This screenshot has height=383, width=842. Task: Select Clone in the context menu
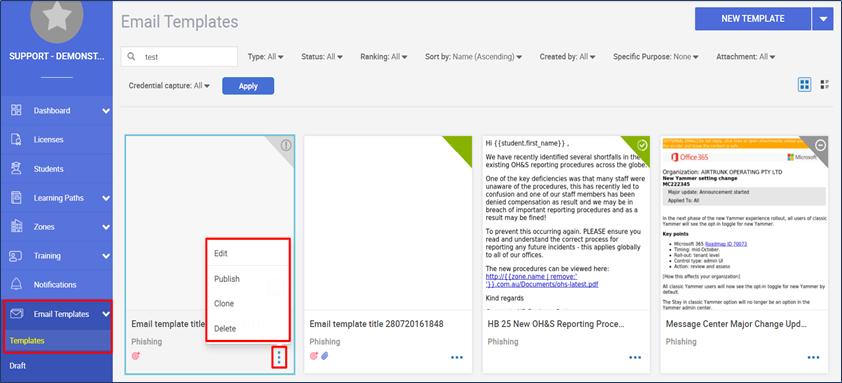(224, 303)
